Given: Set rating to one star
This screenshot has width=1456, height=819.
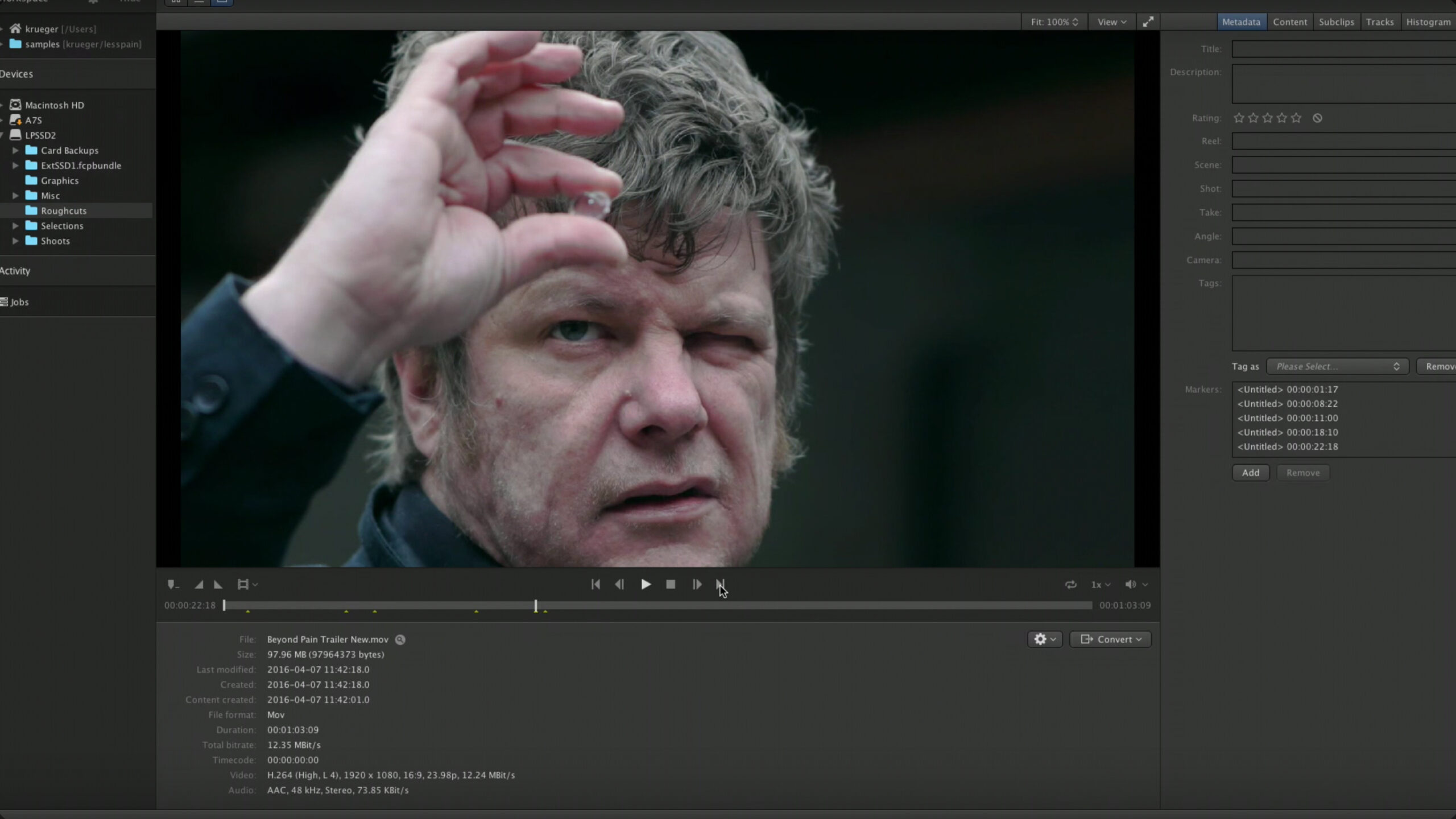Looking at the screenshot, I should click(1239, 118).
